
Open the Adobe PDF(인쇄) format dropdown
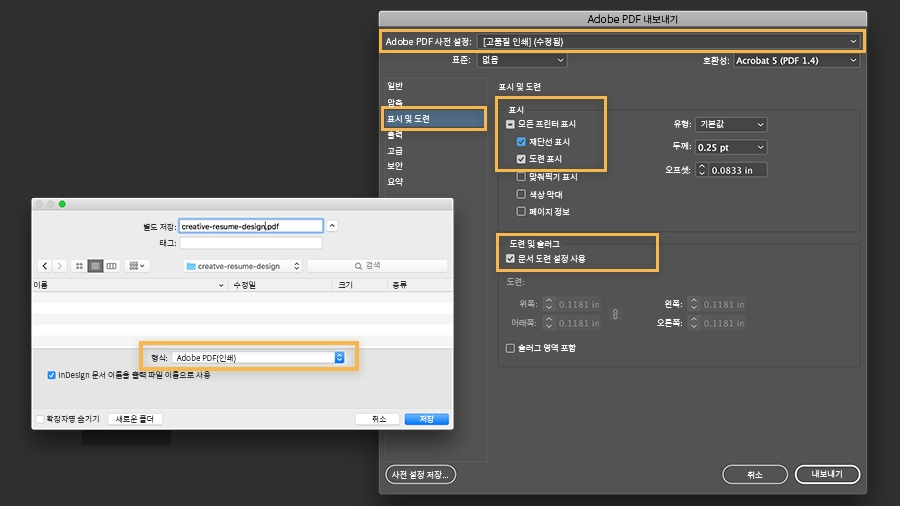[258, 357]
